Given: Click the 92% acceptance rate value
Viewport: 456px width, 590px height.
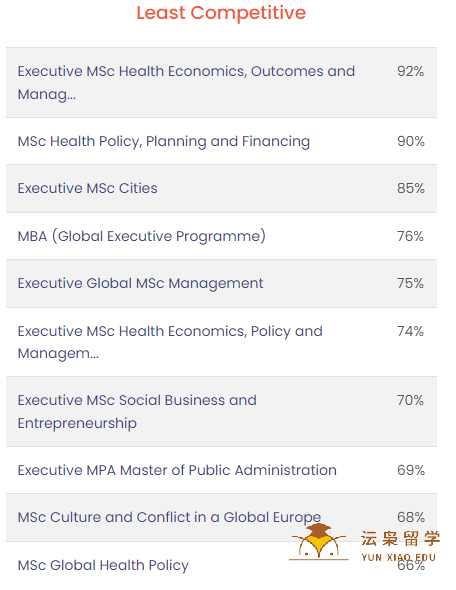Looking at the screenshot, I should tap(410, 71).
